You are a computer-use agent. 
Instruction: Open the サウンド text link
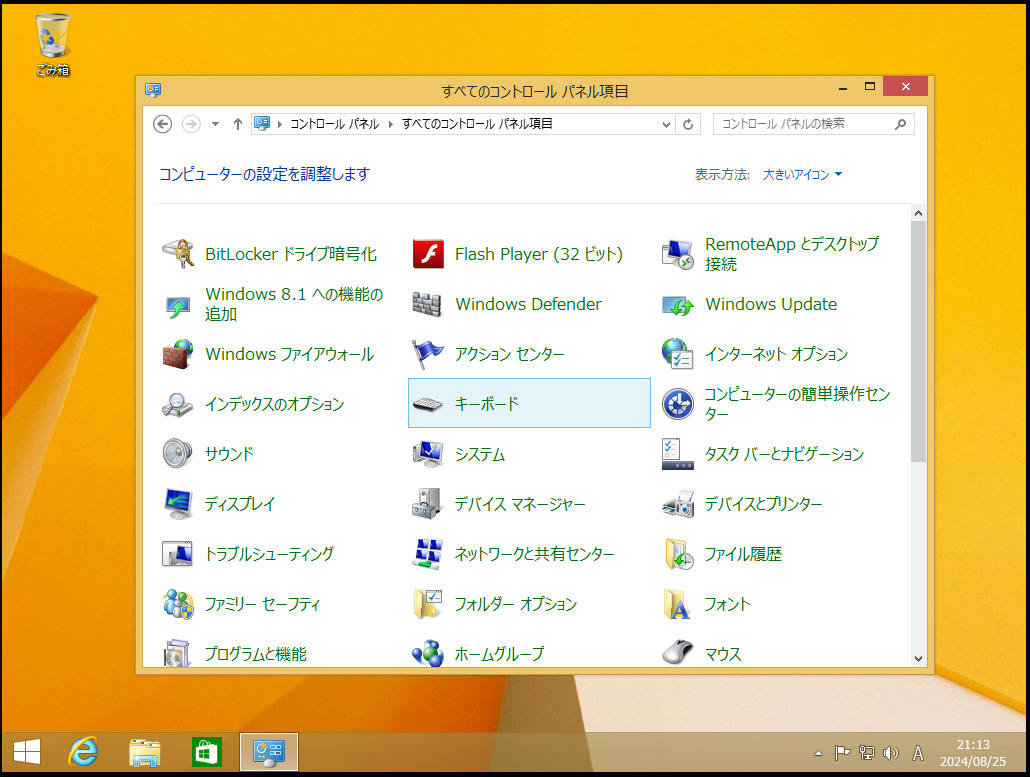coord(229,454)
